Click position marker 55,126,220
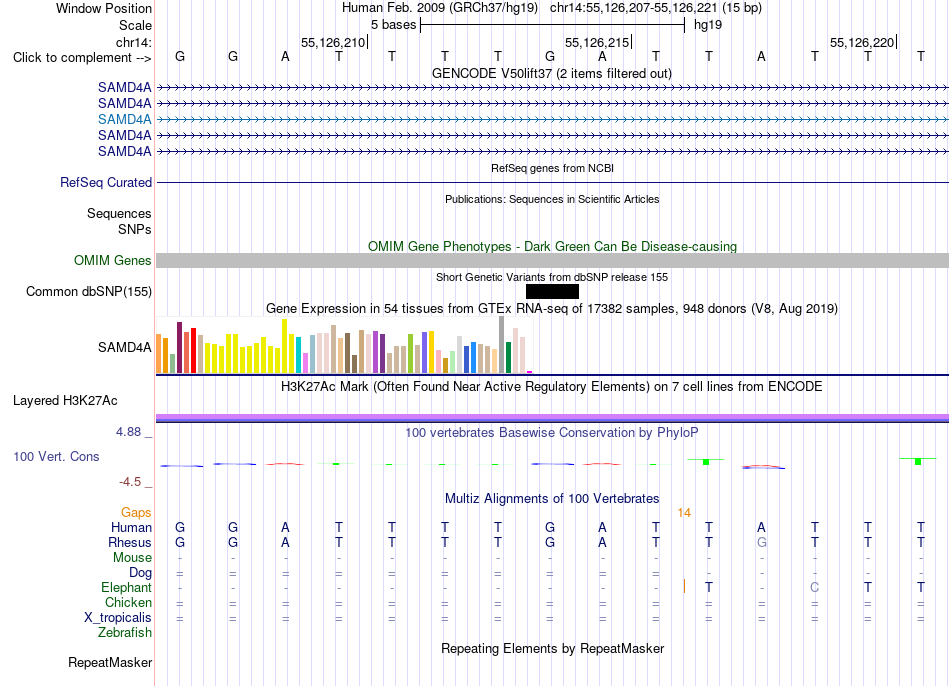This screenshot has width=950, height=686. [x=862, y=42]
